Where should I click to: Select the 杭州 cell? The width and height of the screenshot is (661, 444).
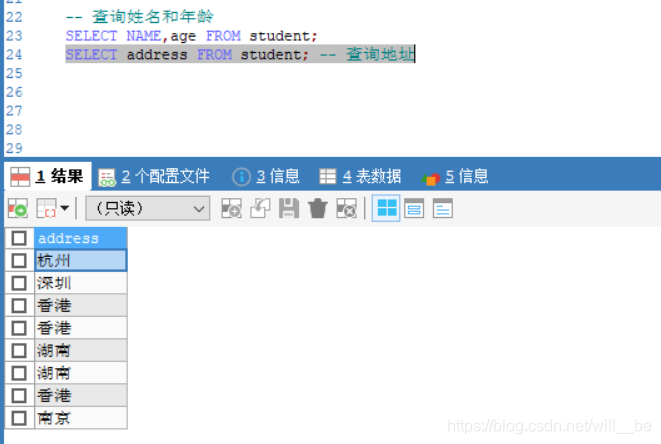81,261
